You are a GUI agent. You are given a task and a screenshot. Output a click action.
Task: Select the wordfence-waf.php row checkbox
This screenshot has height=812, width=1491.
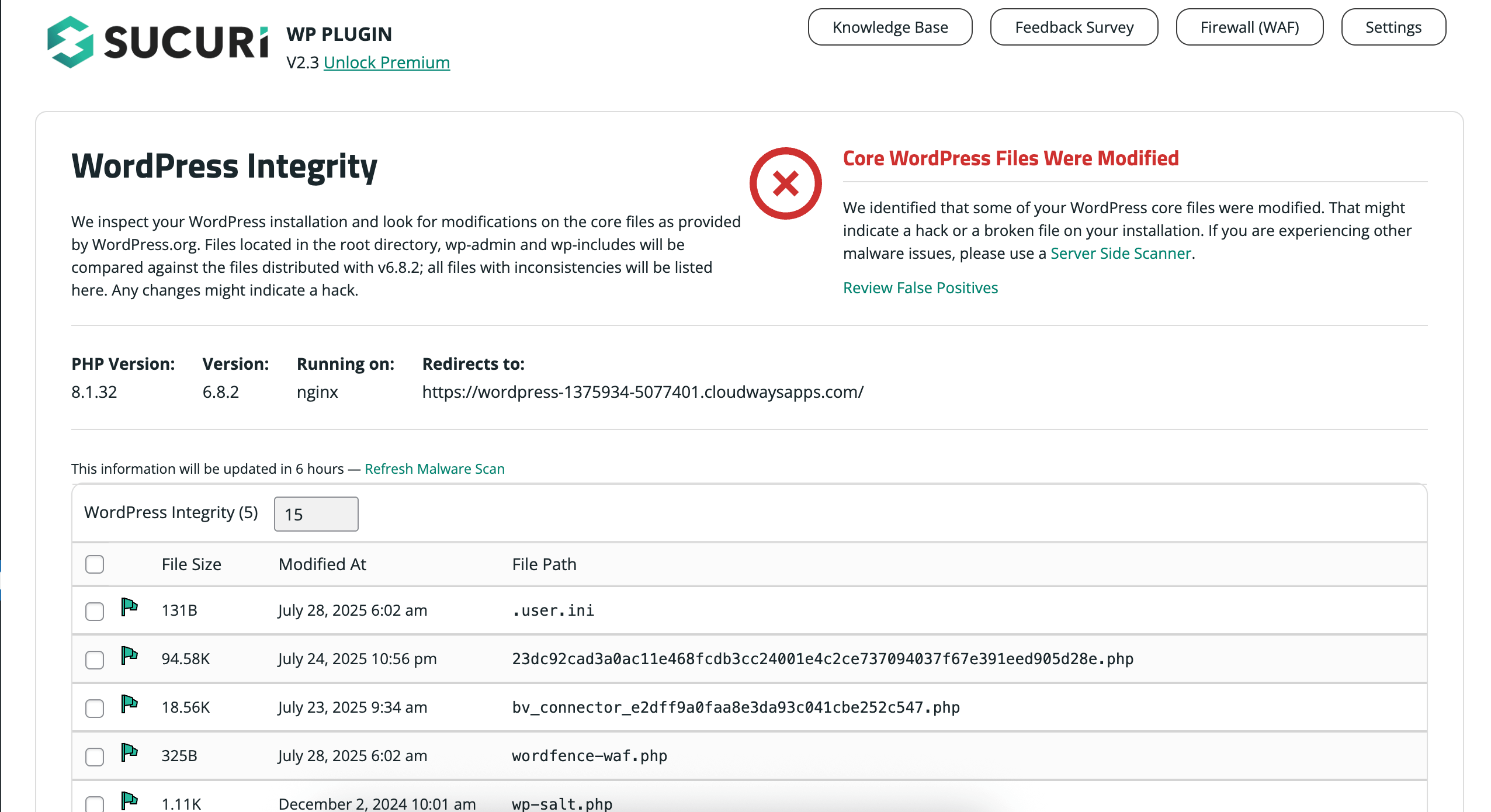pos(95,757)
